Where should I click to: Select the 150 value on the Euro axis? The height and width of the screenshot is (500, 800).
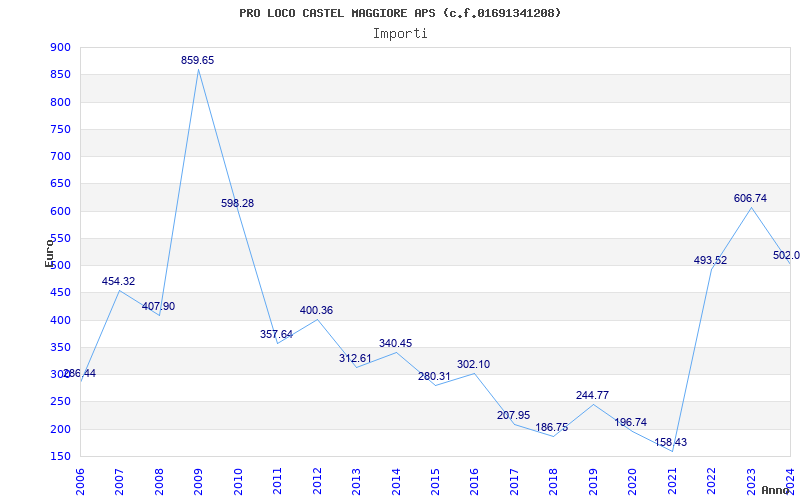pyautogui.click(x=60, y=456)
